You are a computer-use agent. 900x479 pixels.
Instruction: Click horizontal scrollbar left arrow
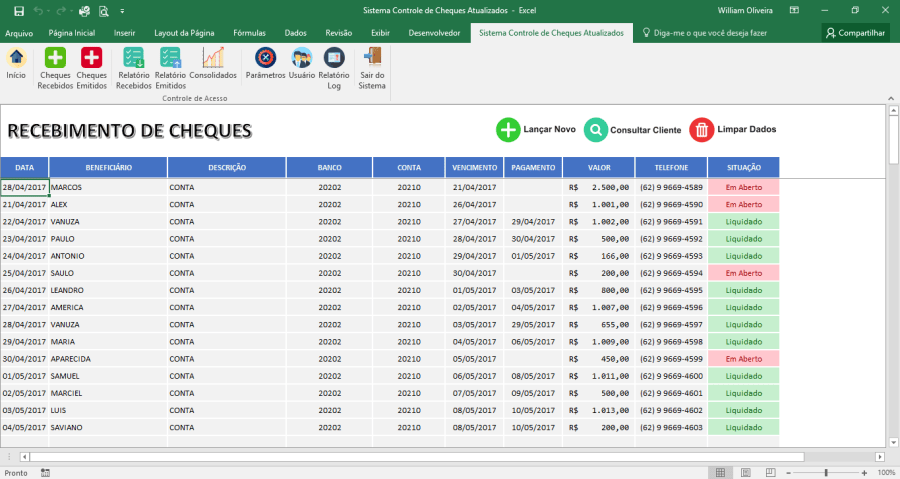coord(24,457)
